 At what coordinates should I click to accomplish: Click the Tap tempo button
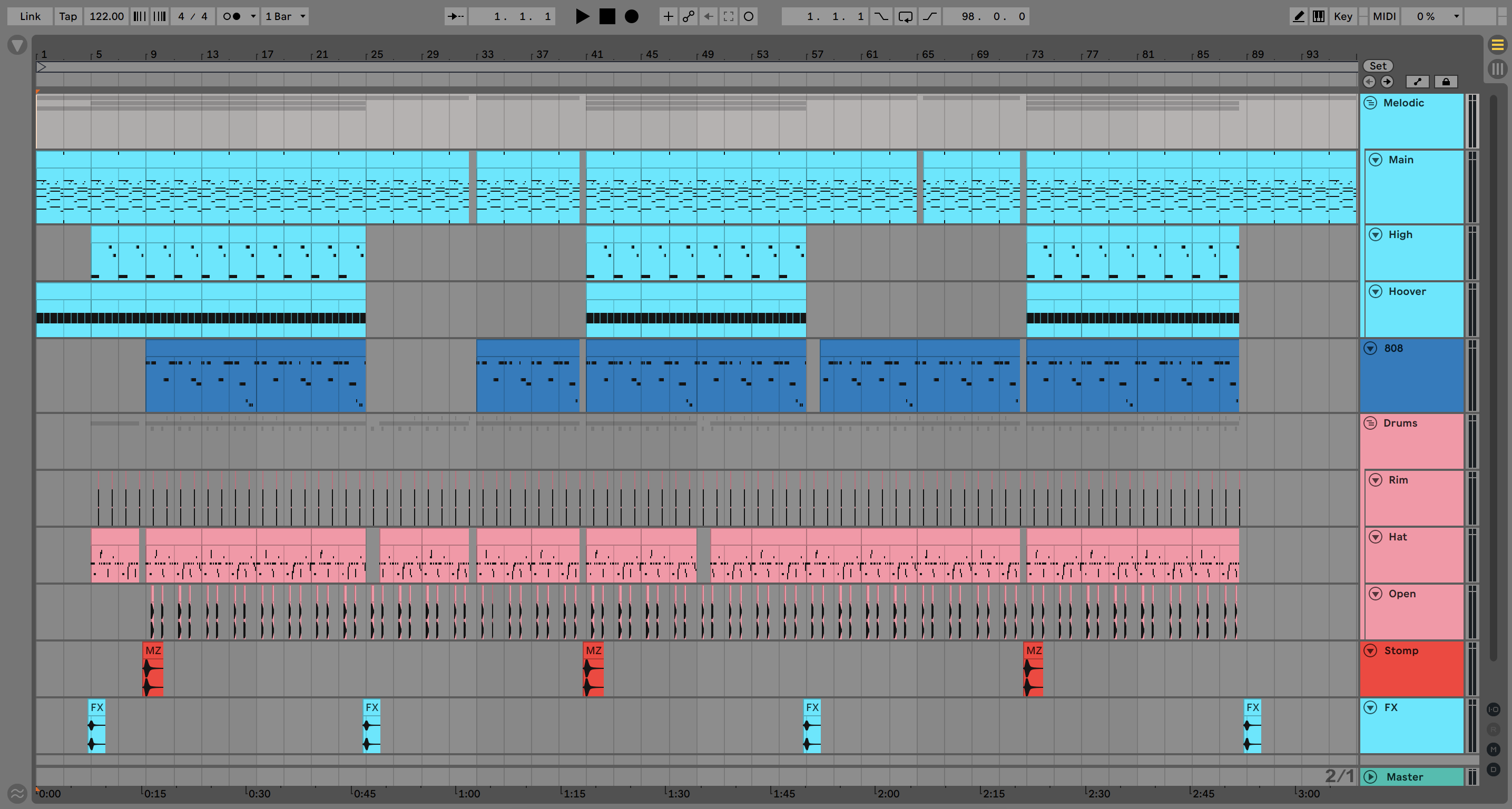pyautogui.click(x=68, y=16)
